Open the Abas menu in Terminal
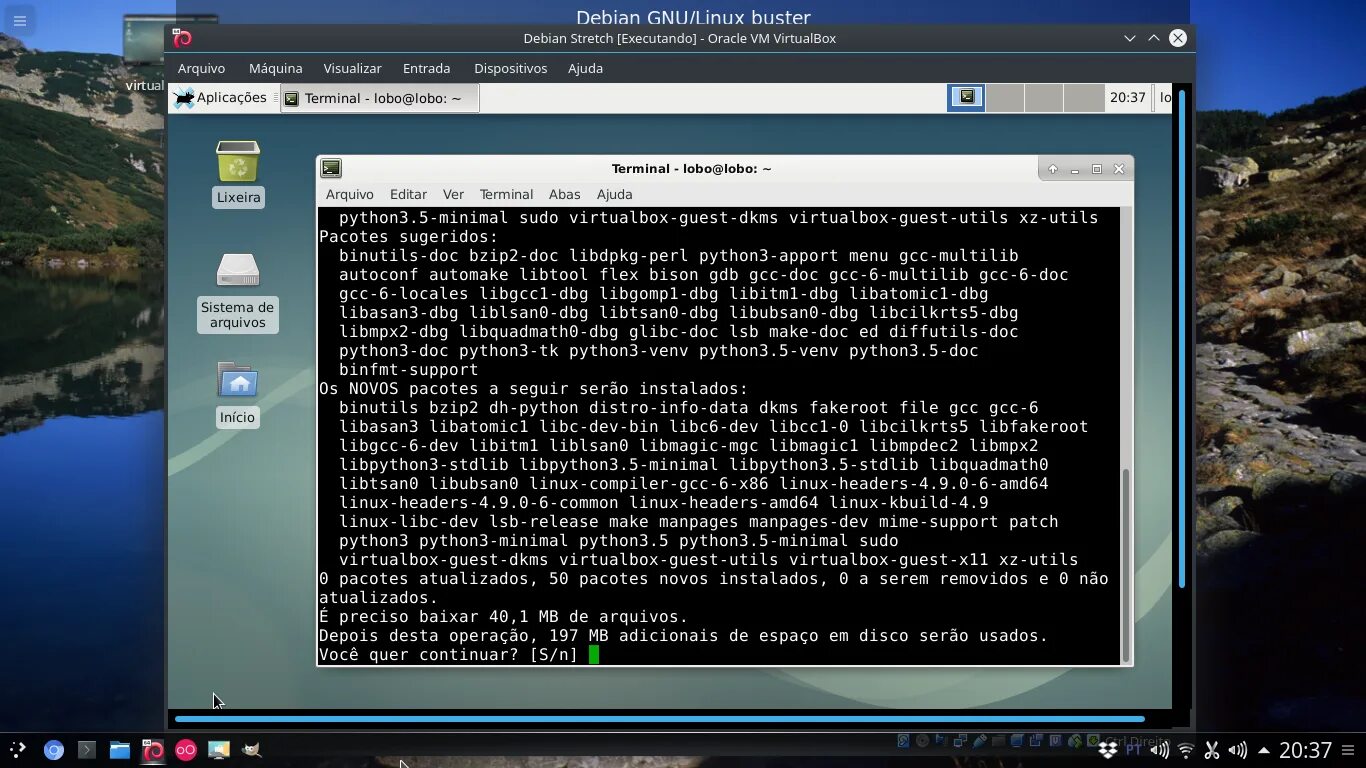1366x768 pixels. tap(564, 194)
